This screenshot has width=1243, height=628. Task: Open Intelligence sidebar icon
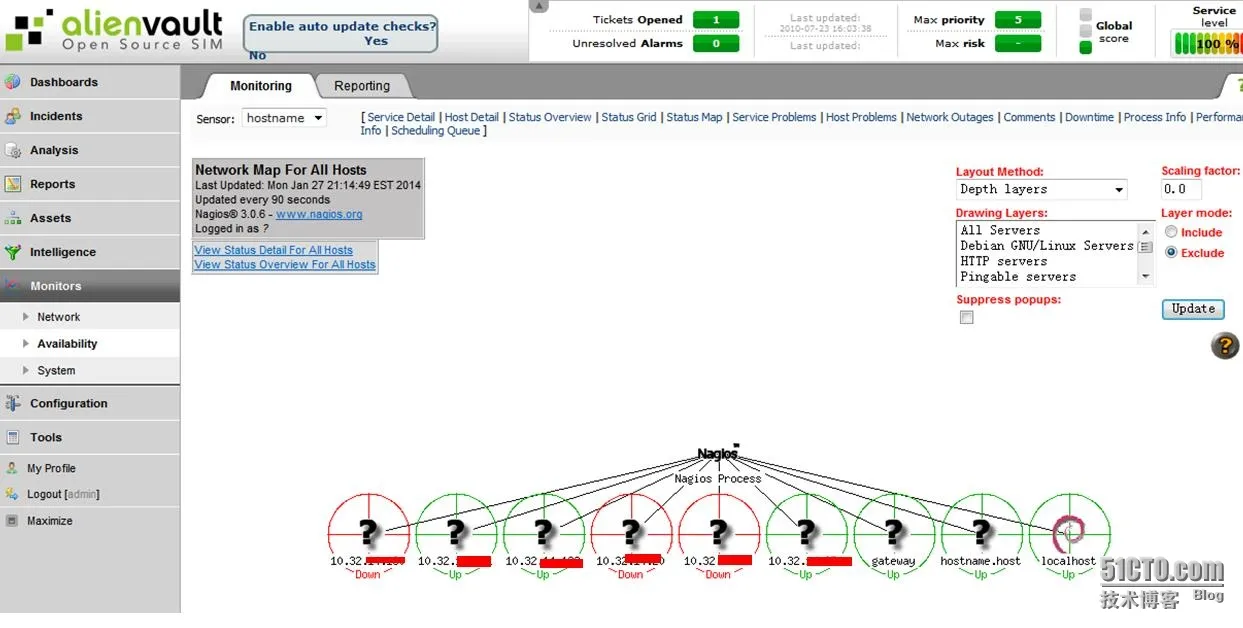(x=13, y=252)
